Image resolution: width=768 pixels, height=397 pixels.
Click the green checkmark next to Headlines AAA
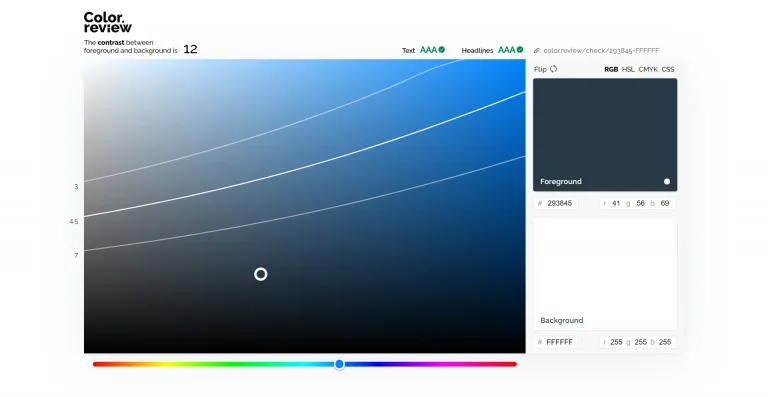pyautogui.click(x=520, y=49)
